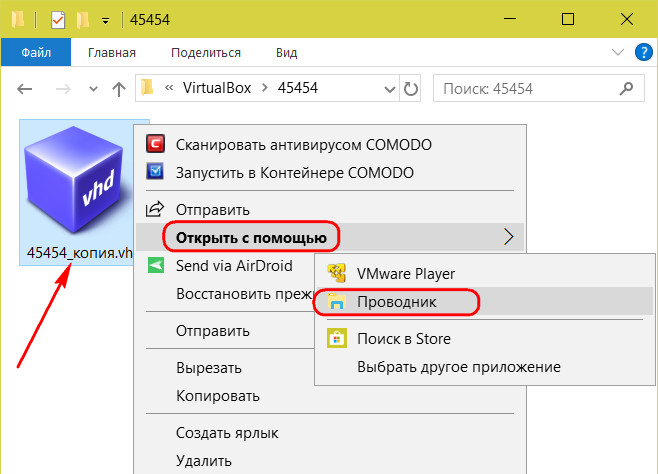Choose Копировать in context menu
Viewport: 658px width, 474px height.
pyautogui.click(x=218, y=396)
